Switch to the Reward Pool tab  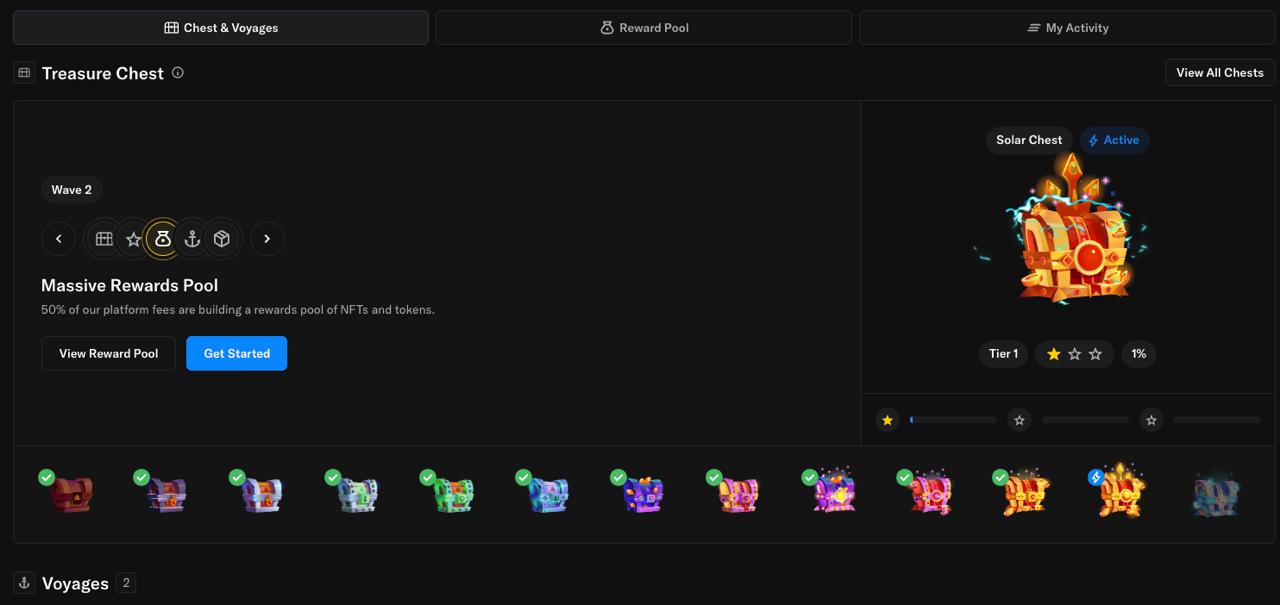tap(643, 28)
